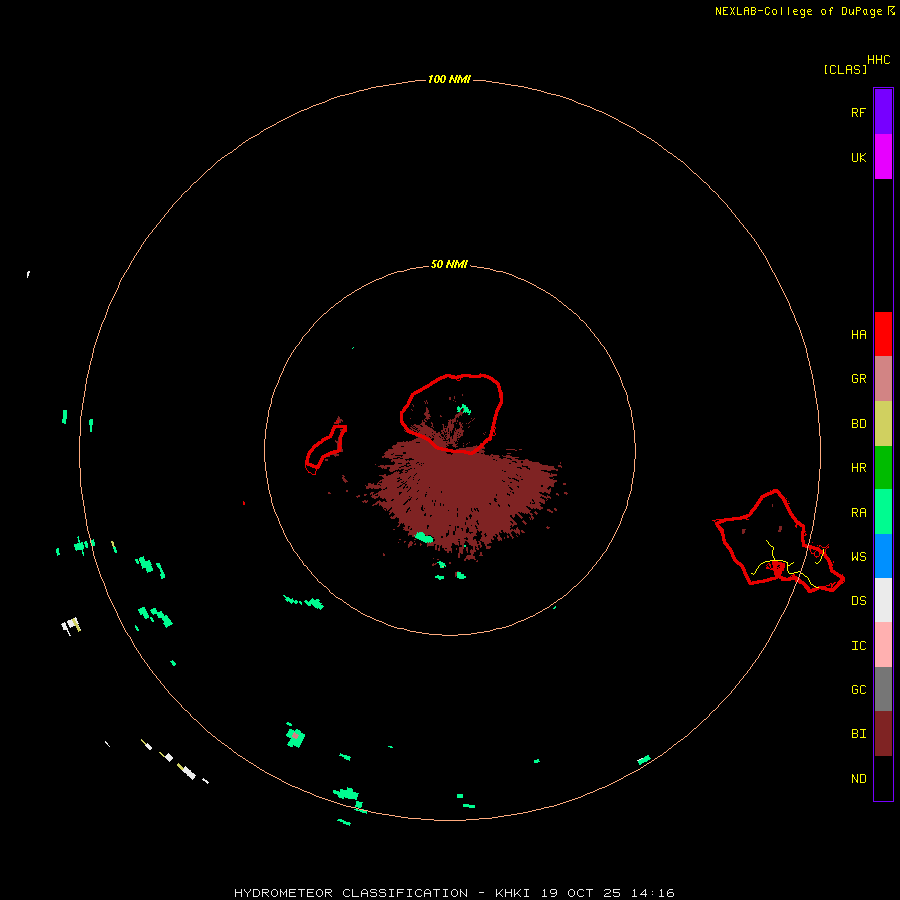Screen dimensions: 900x900
Task: Click the WS legend label
Action: click(858, 557)
